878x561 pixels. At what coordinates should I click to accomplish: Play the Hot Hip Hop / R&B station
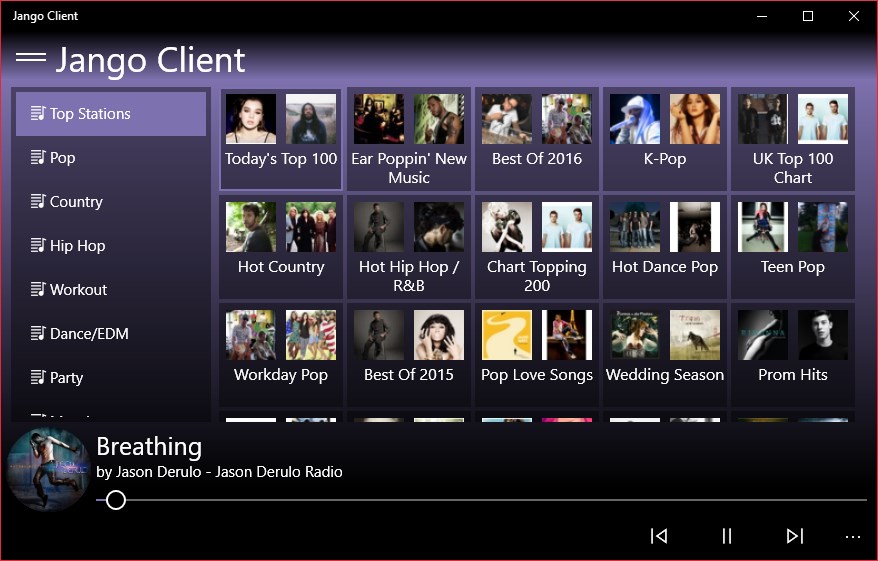click(x=409, y=247)
